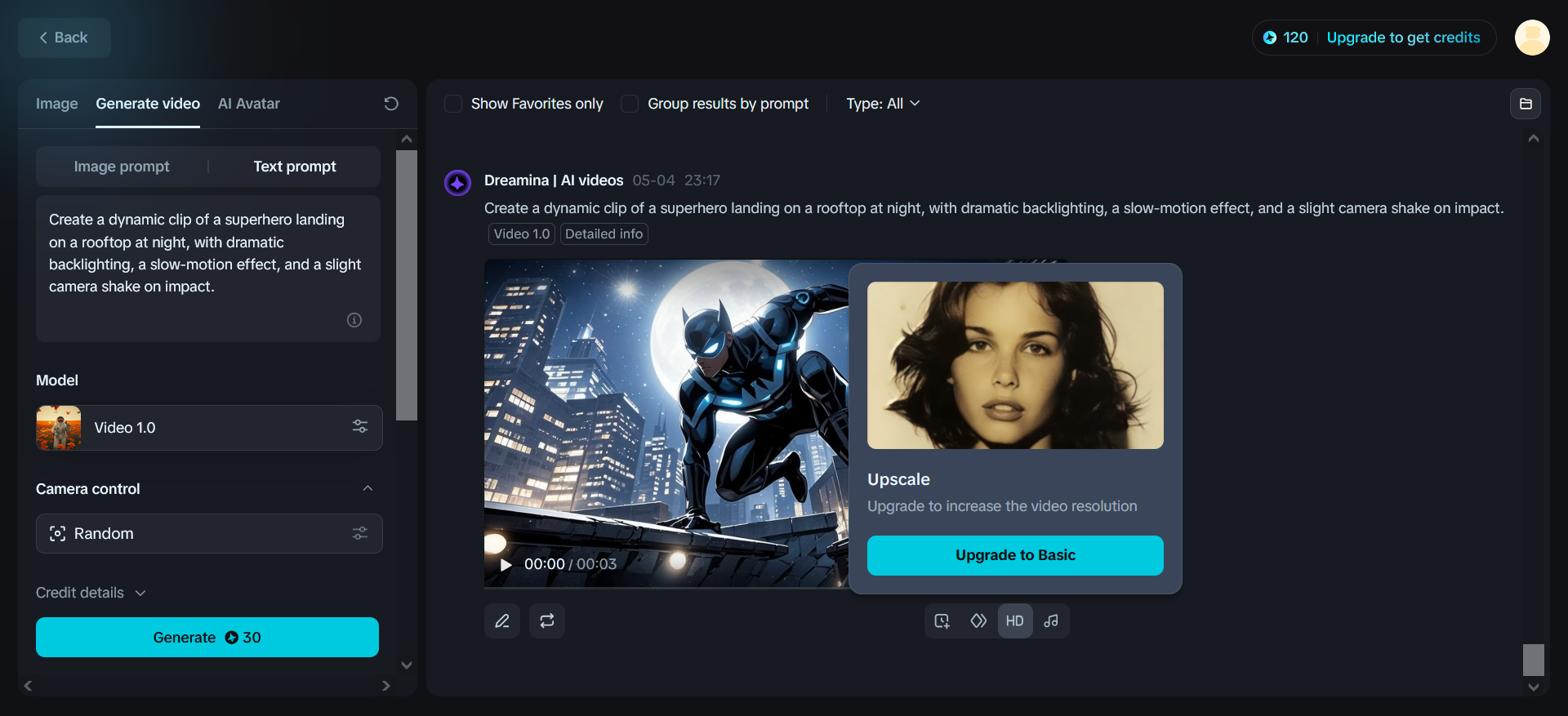This screenshot has width=1568, height=716.
Task: Click the 00:00 / 00:03 time display
Action: point(570,564)
